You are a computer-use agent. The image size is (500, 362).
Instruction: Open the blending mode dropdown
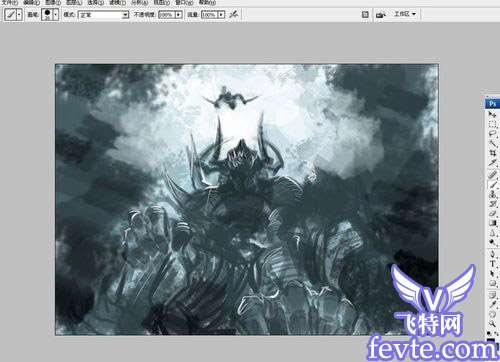point(103,15)
